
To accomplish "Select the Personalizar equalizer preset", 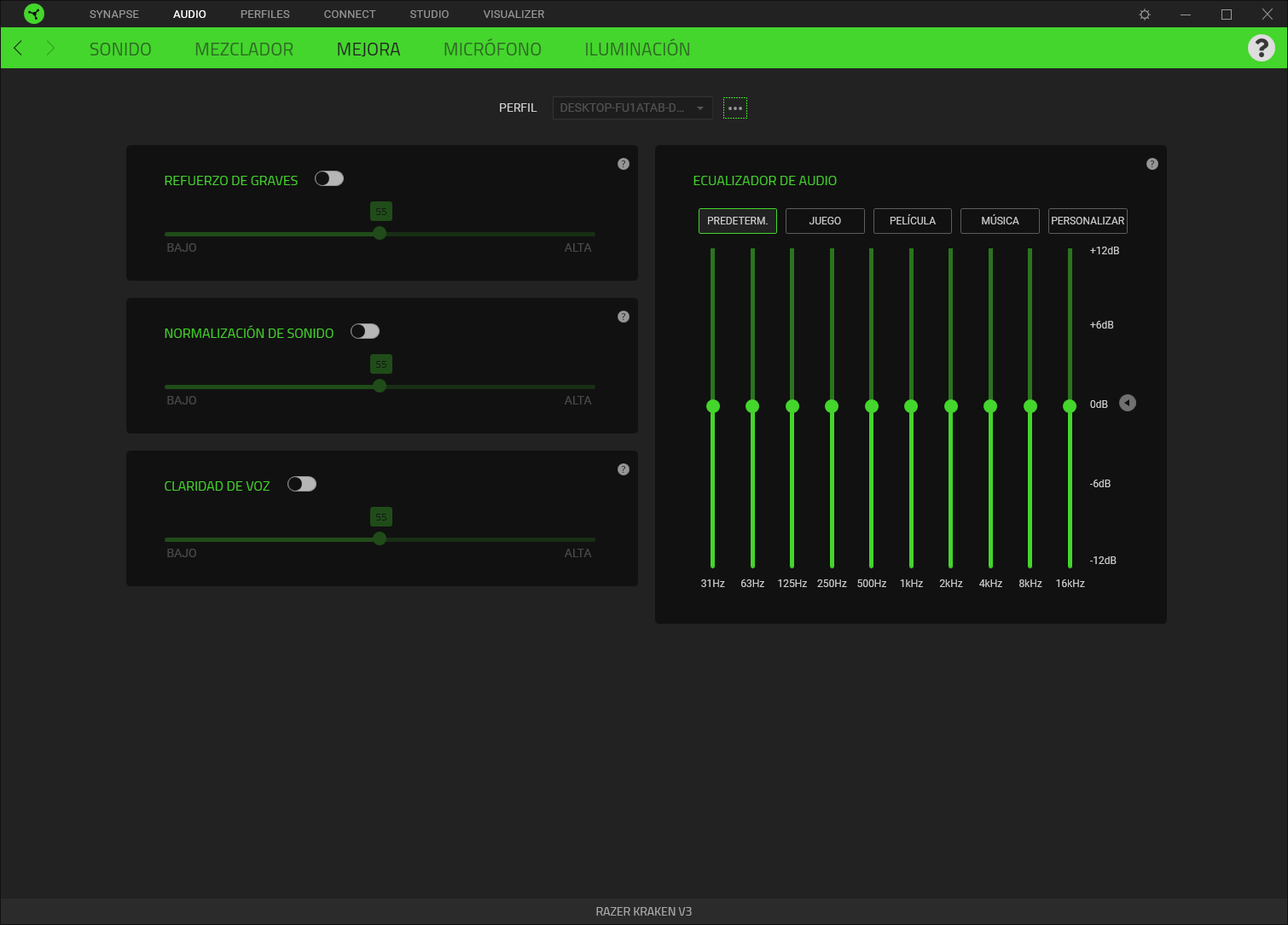I will tap(1088, 221).
